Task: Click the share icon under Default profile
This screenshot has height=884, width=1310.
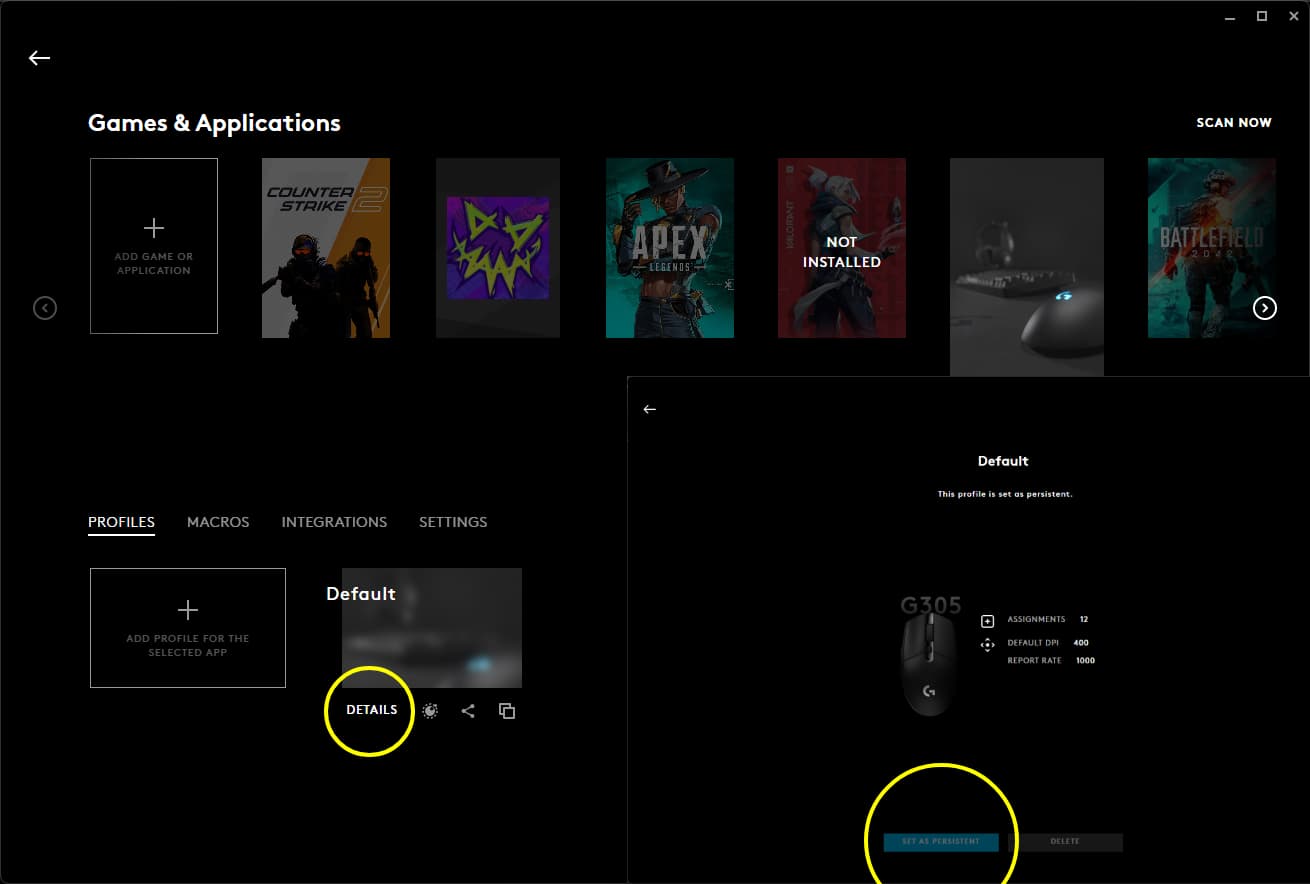Action: 468,711
